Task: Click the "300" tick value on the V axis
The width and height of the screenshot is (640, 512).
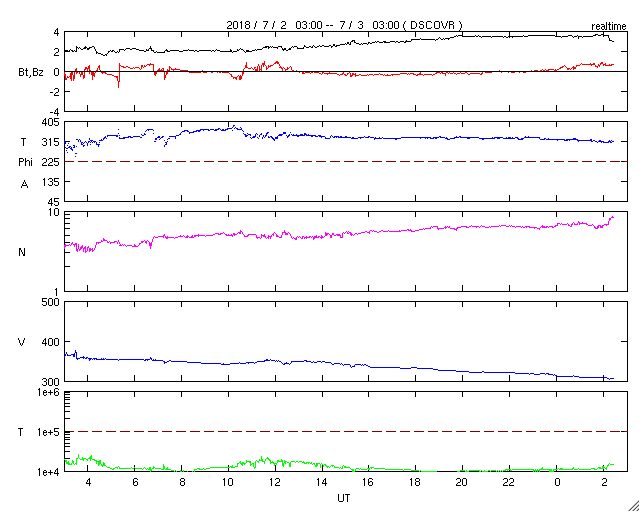Action: (x=51, y=382)
